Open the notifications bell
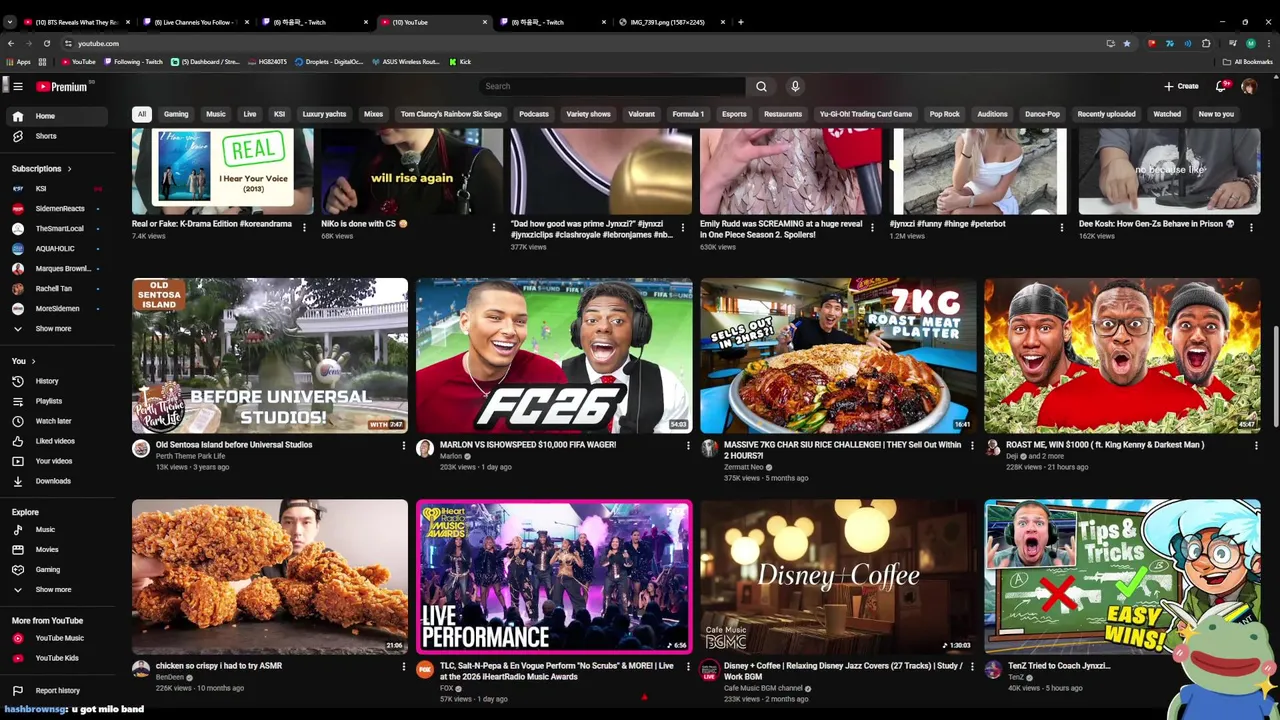The width and height of the screenshot is (1280, 720). click(x=1222, y=86)
